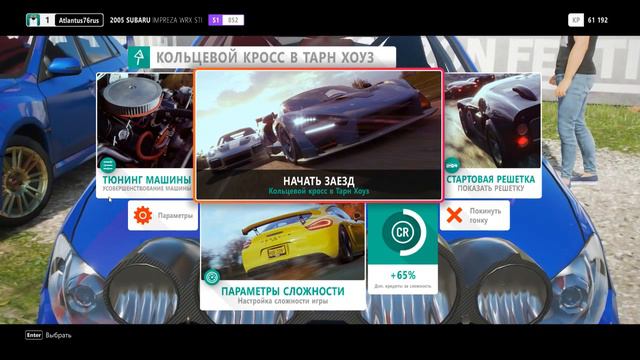Click the player level number 1
Screen dimensions: 640x360
point(47,20)
